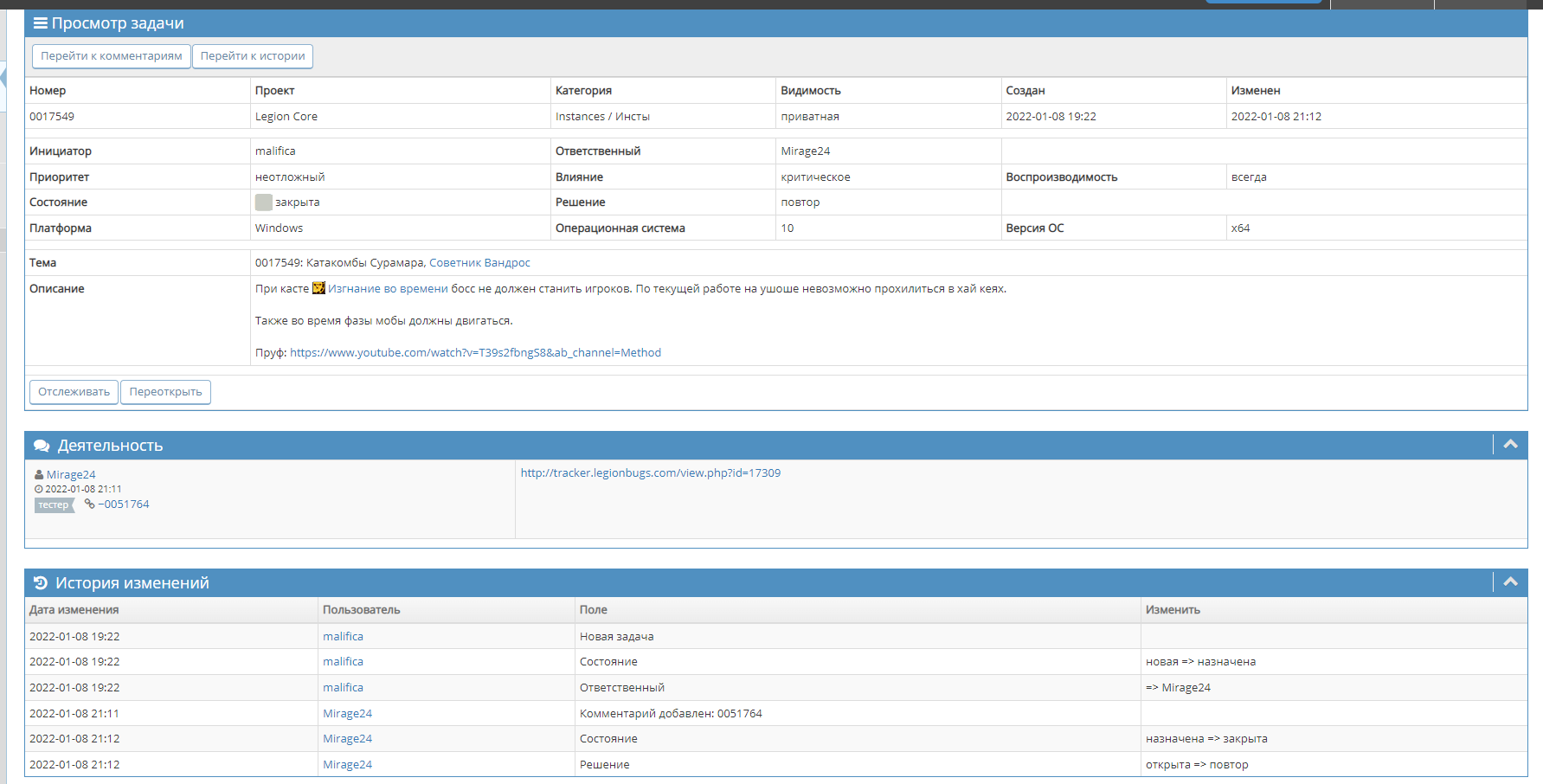Click the тестер role tag

(54, 505)
